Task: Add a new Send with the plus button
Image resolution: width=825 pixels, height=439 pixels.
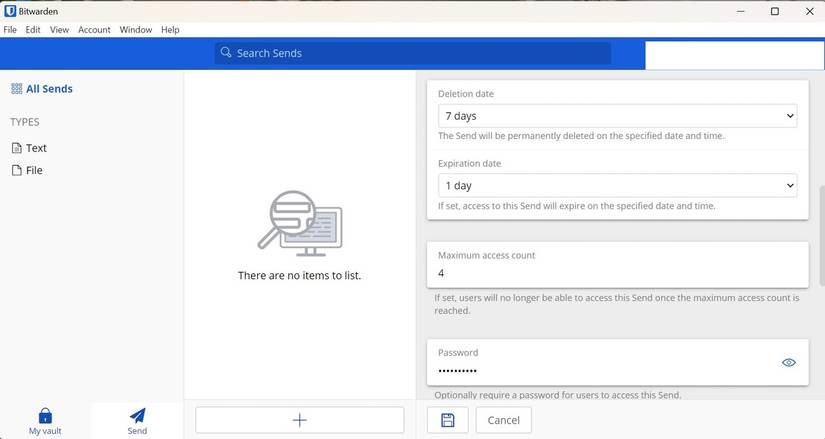Action: 299,420
